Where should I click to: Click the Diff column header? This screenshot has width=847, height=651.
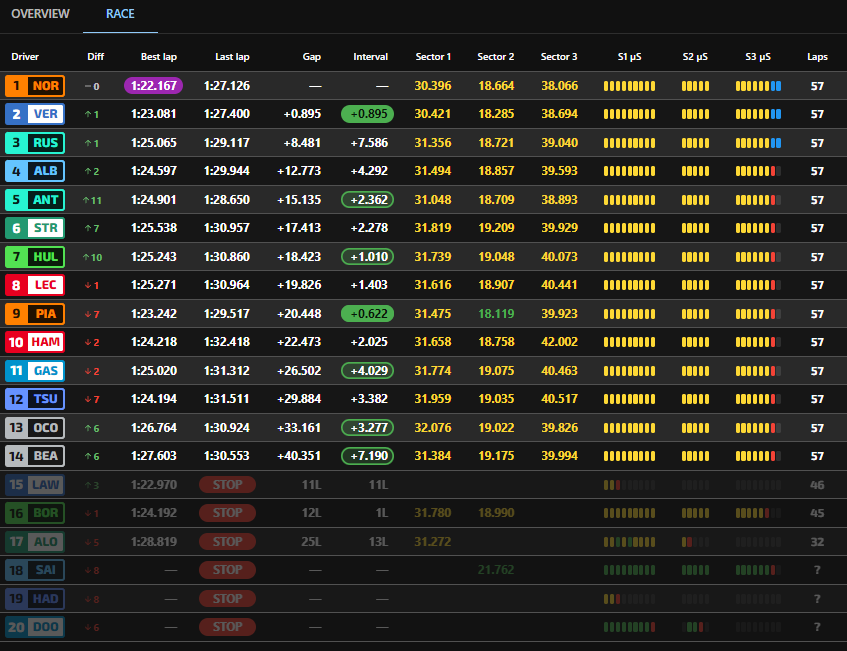point(96,57)
